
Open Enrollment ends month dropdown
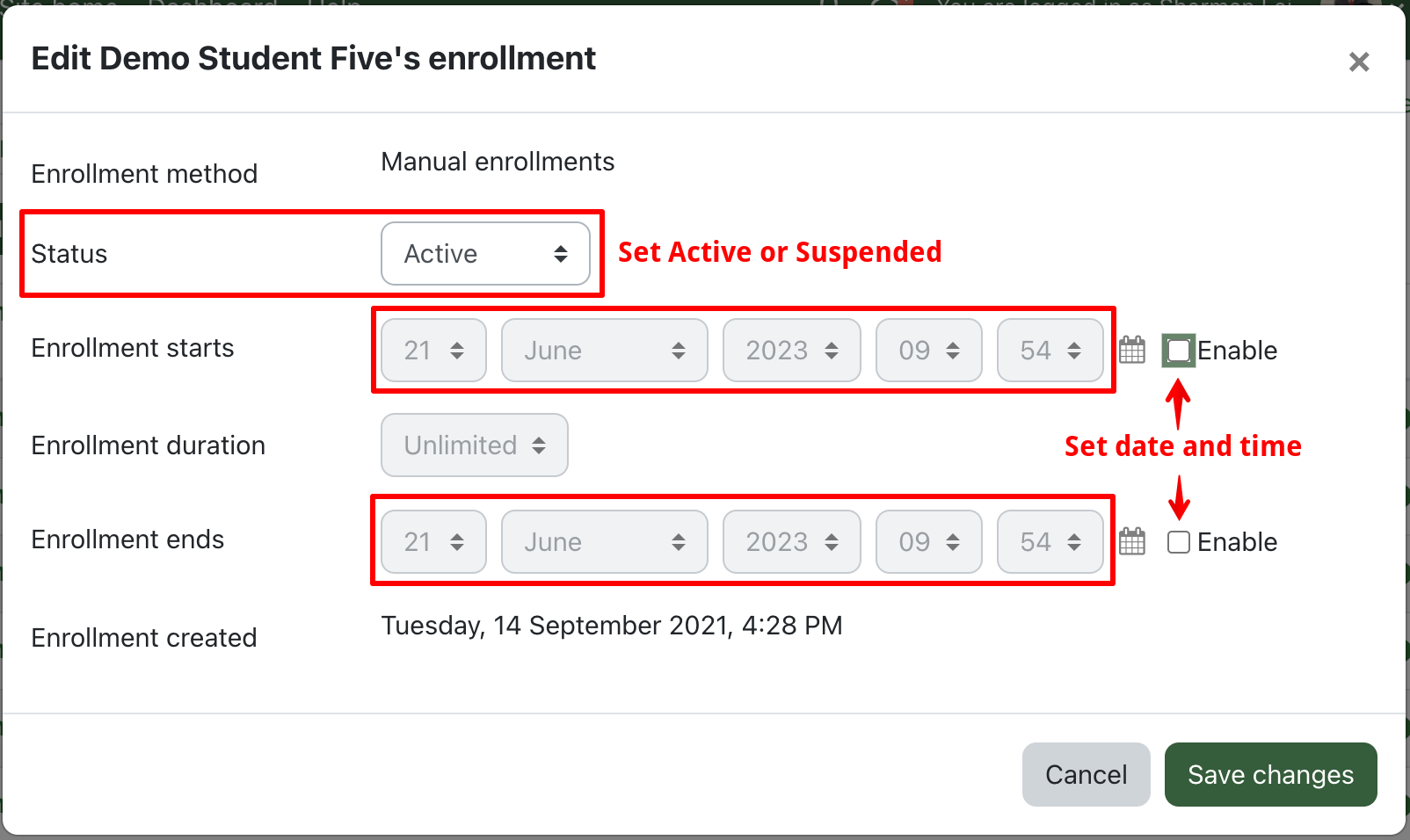point(604,542)
